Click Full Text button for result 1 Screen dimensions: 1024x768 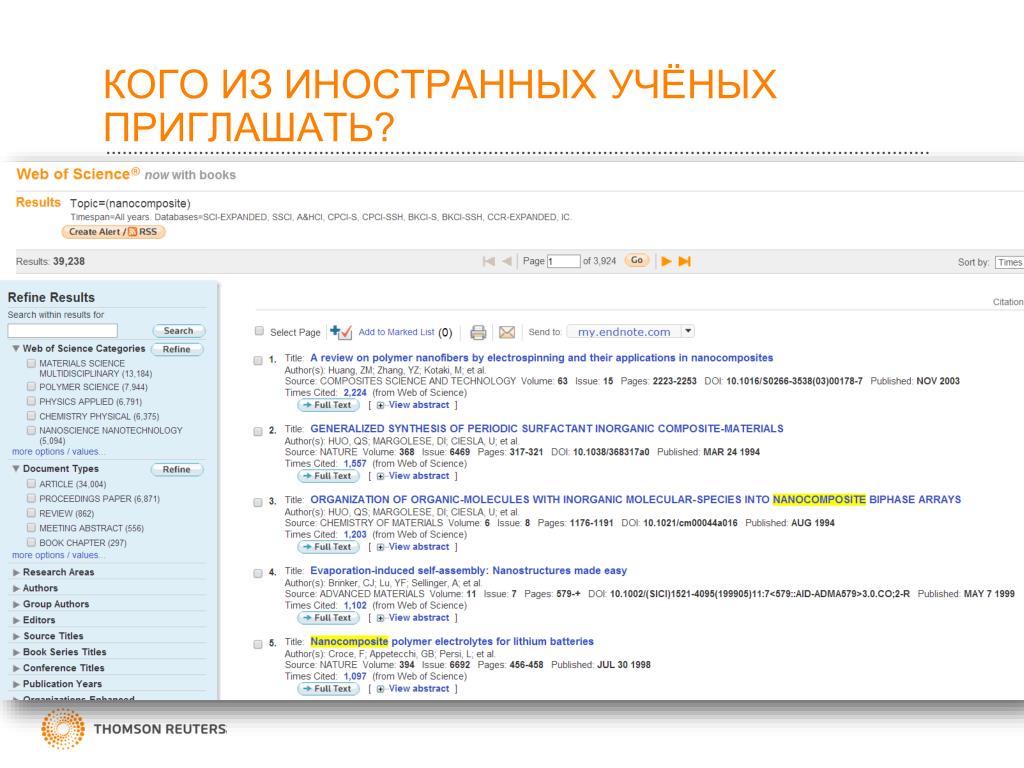click(x=328, y=405)
